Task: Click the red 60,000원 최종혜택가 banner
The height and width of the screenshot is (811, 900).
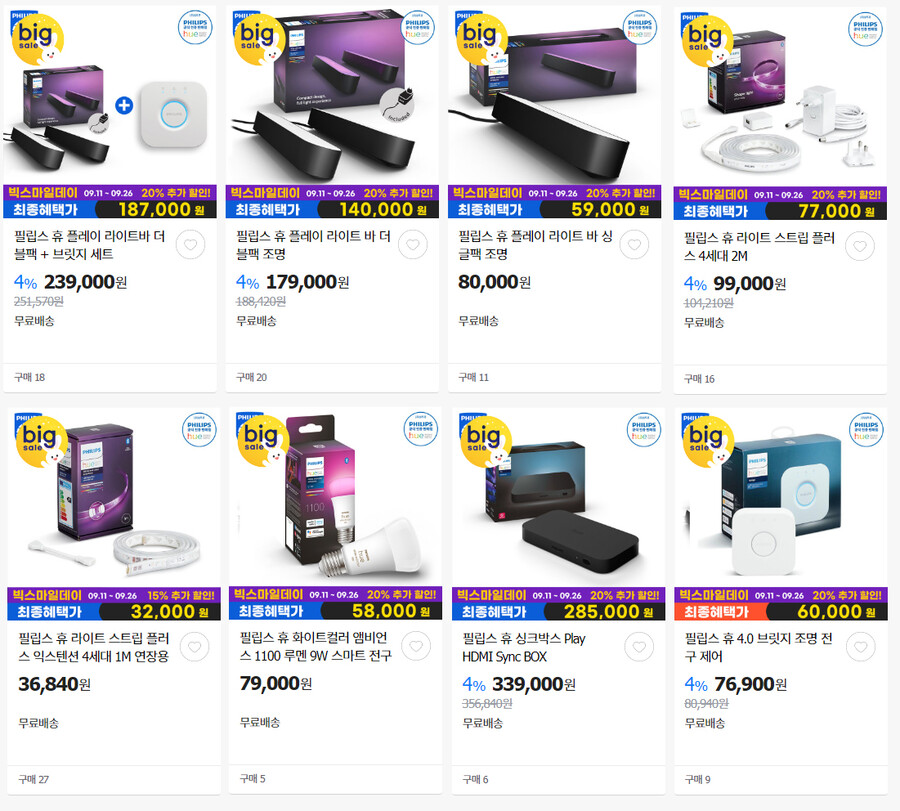Action: [781, 604]
